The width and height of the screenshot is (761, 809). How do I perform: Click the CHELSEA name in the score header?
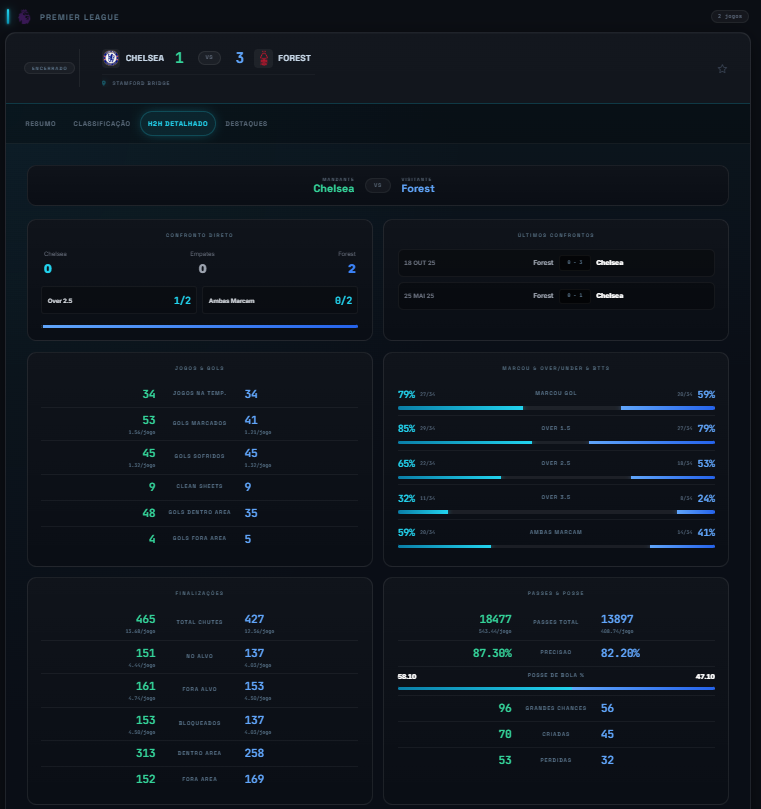[x=144, y=58]
